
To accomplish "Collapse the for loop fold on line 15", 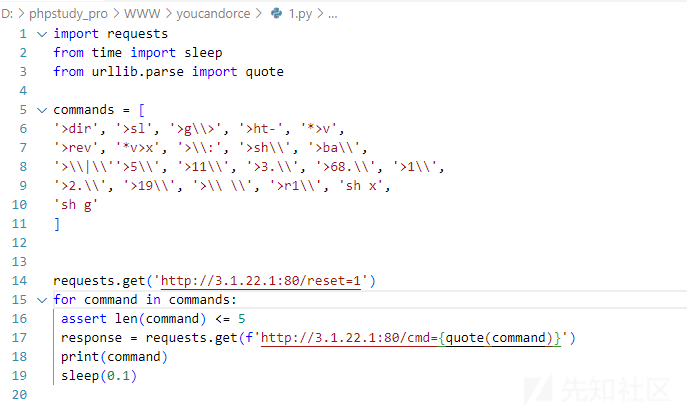I will [42, 300].
